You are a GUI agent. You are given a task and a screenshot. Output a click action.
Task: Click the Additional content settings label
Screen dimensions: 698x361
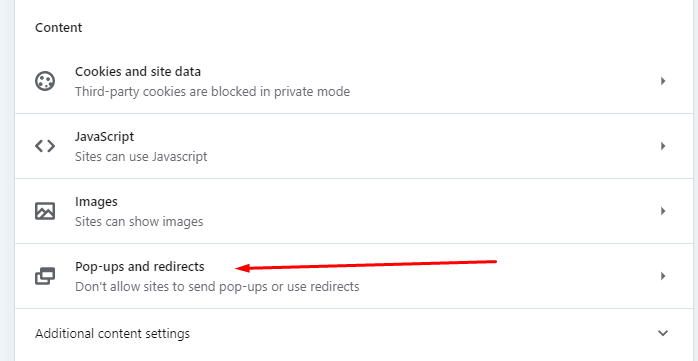[x=112, y=333]
